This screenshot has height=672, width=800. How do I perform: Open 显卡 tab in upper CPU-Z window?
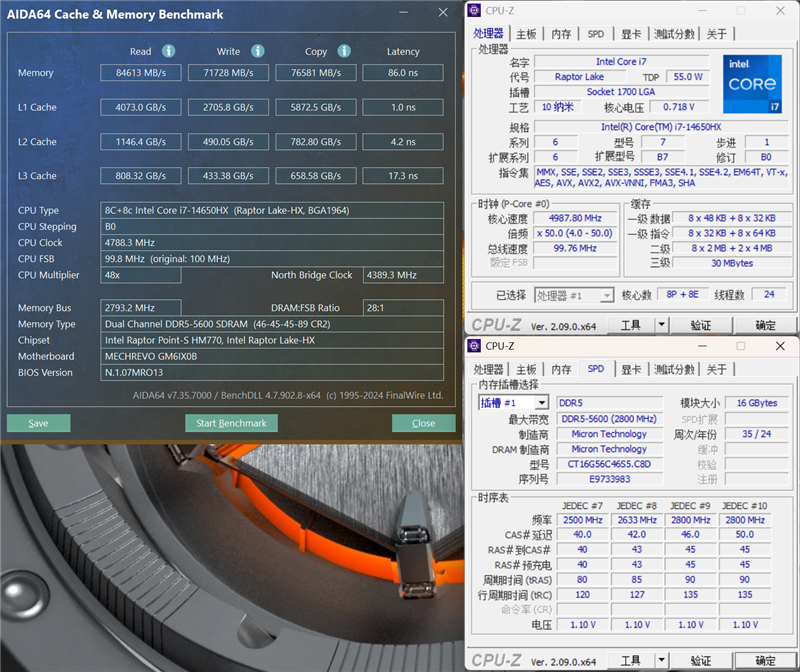tap(631, 34)
